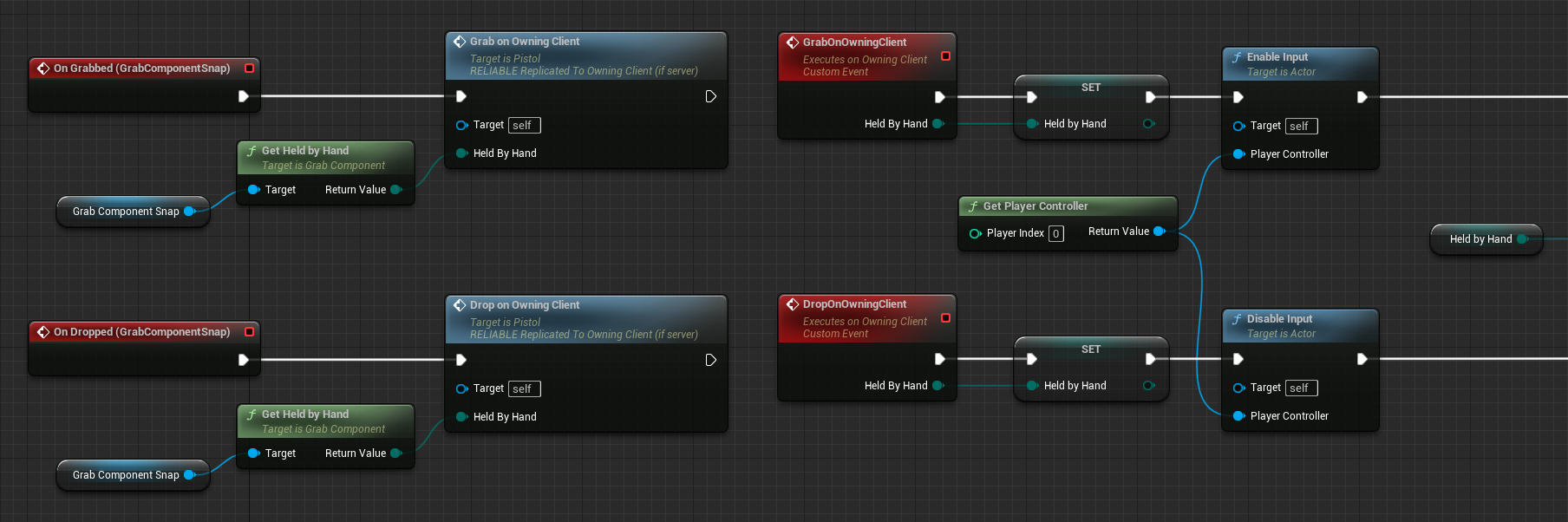This screenshot has height=522, width=1568.
Task: Click the GrabOnOwningClient custom event icon
Action: [793, 42]
